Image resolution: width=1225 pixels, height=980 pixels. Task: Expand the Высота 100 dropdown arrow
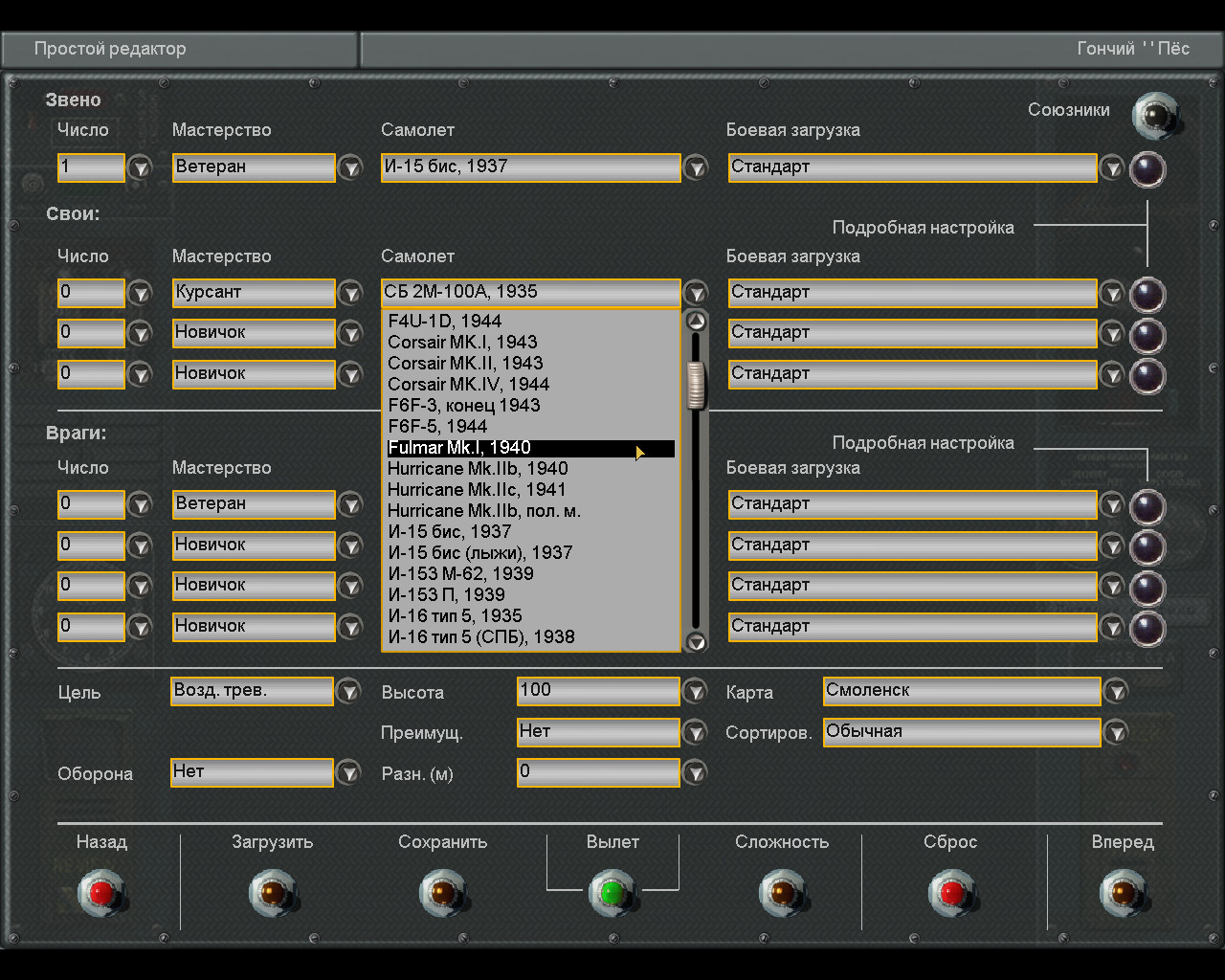click(695, 691)
